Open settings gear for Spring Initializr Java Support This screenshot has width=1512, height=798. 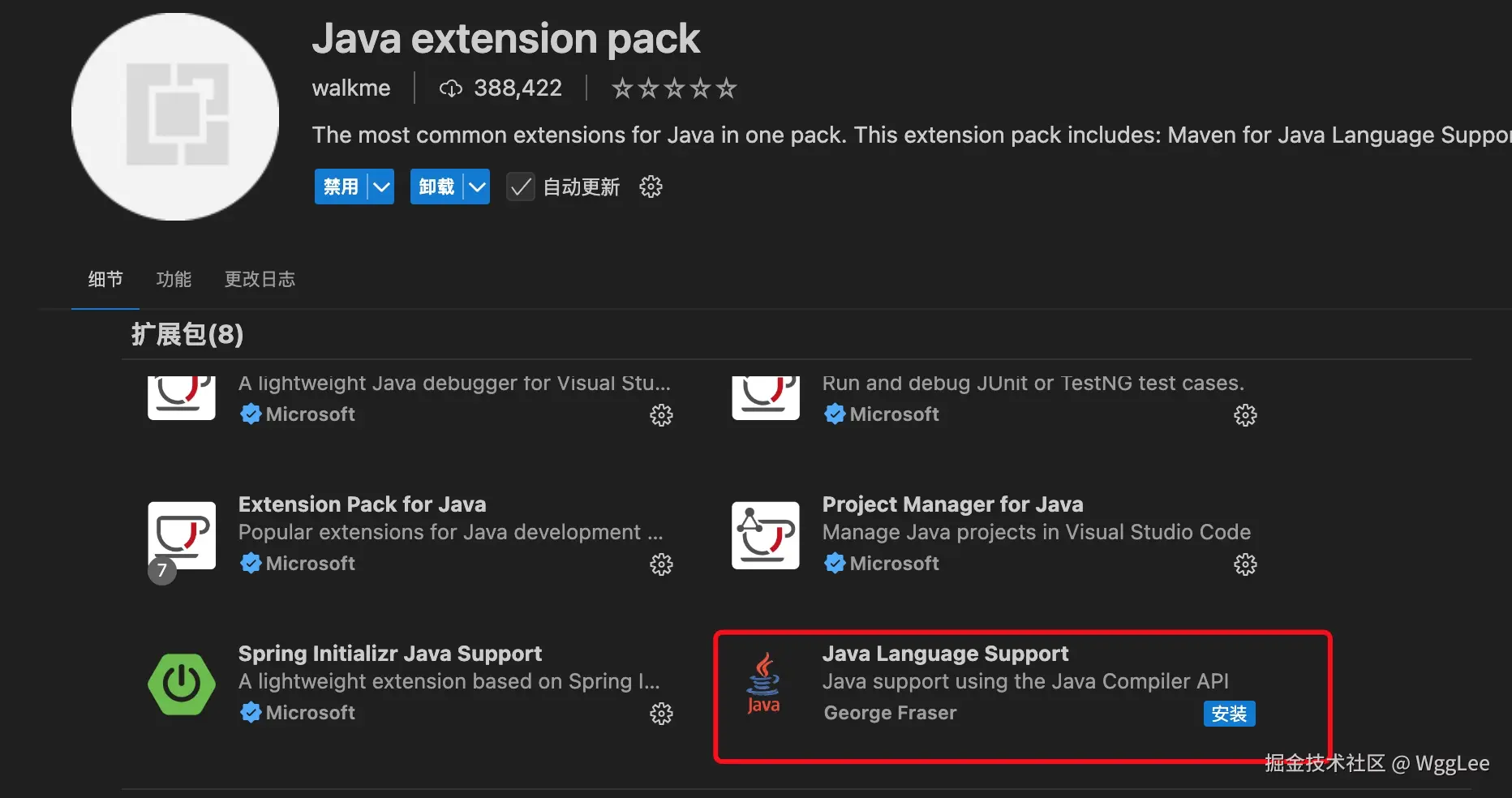(661, 714)
